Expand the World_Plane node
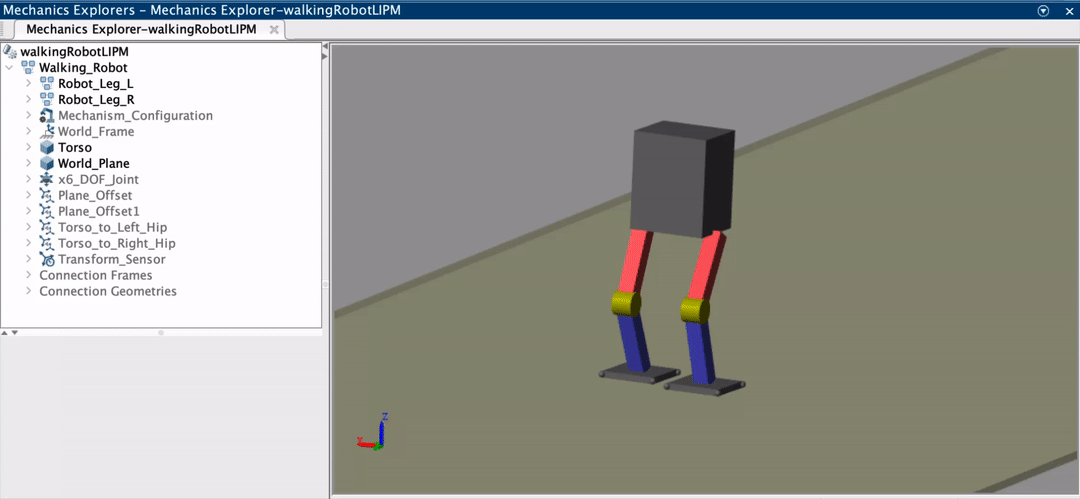1080x499 pixels. [28, 163]
